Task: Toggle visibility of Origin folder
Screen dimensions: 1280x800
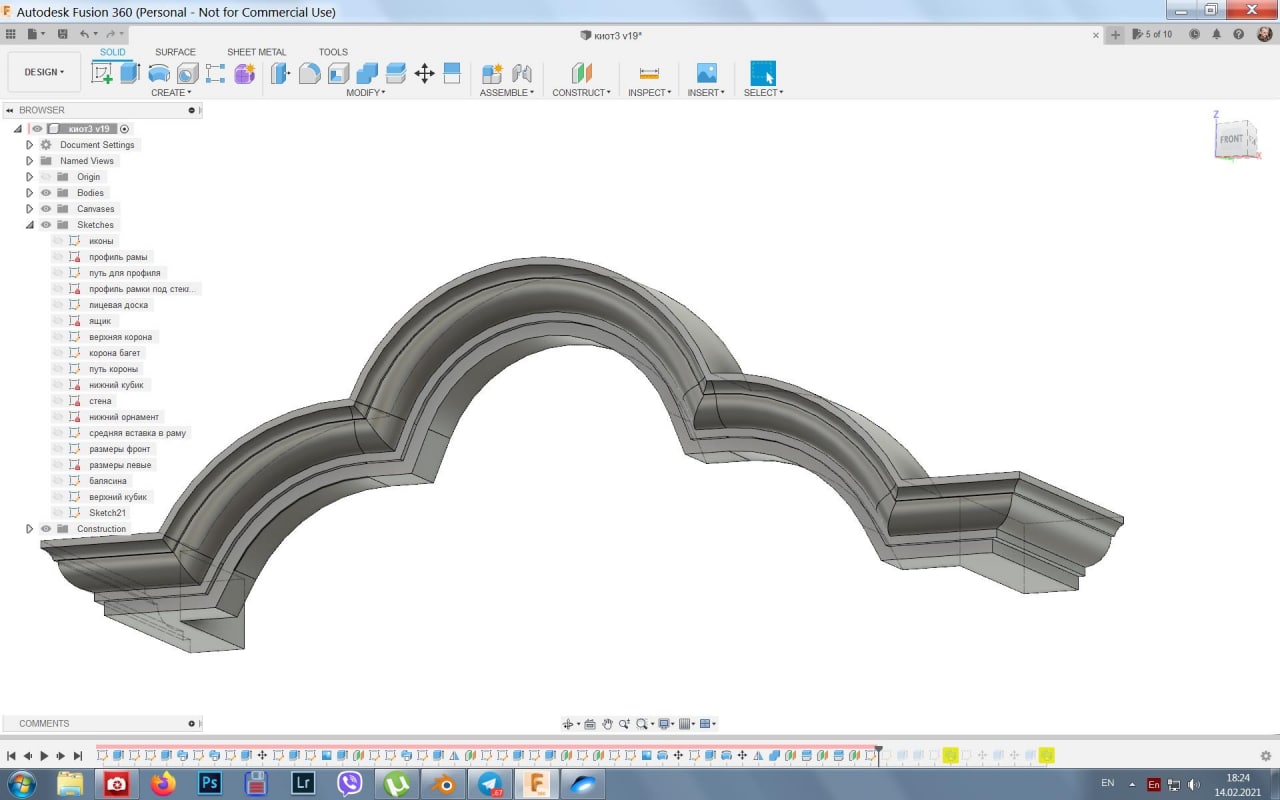Action: click(x=46, y=177)
